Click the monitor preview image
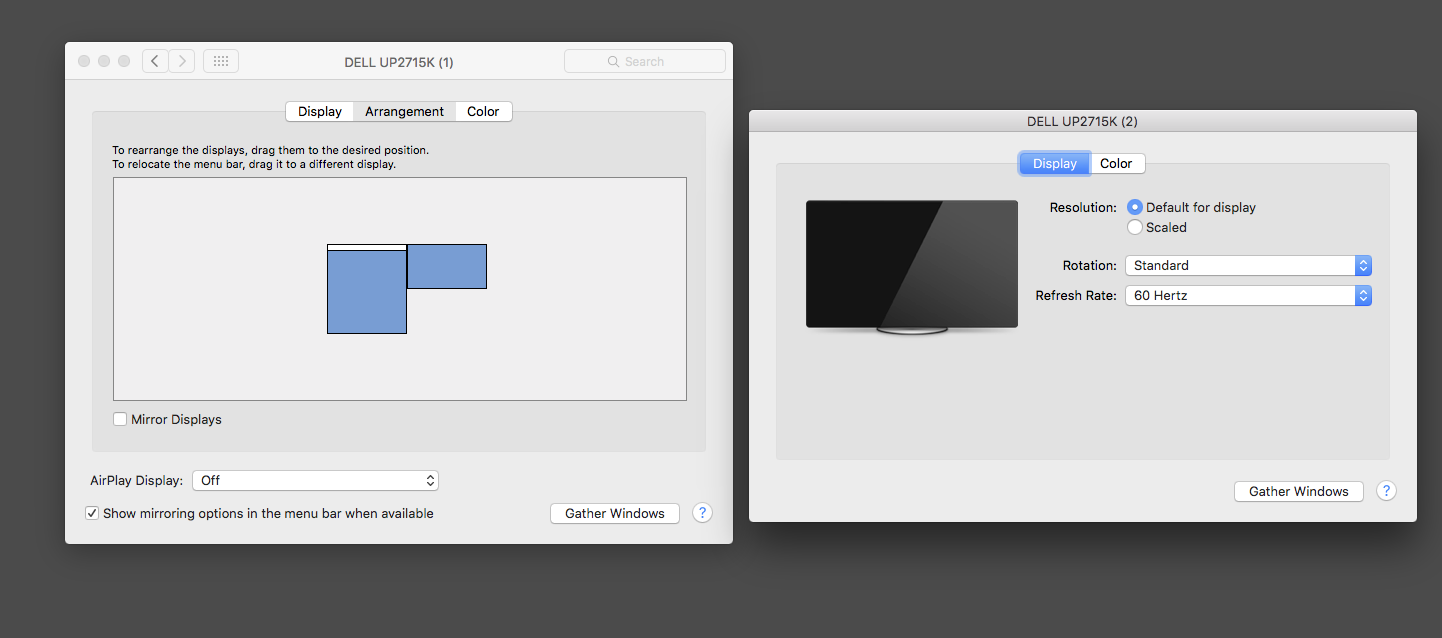Viewport: 1442px width, 638px height. coord(912,266)
